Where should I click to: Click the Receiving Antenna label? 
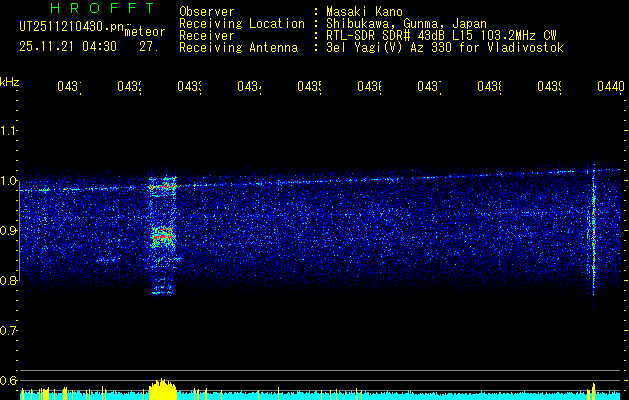tap(238, 48)
